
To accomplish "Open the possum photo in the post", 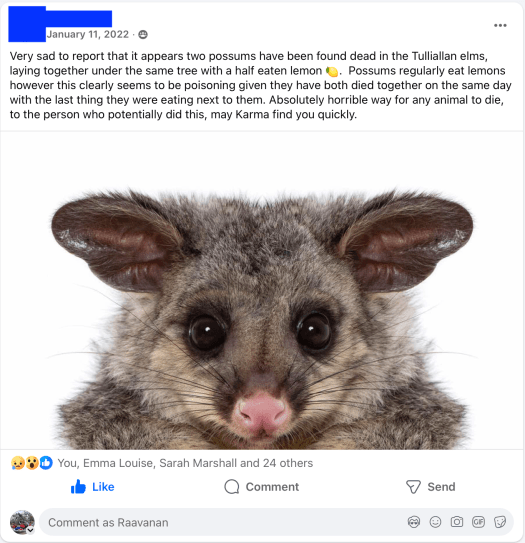I will (x=262, y=290).
